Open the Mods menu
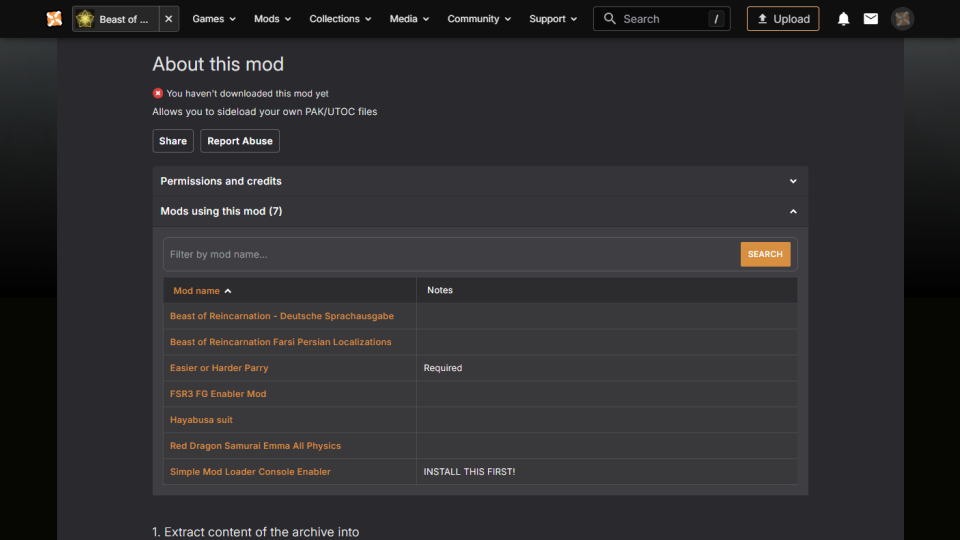960x540 pixels. pos(272,19)
